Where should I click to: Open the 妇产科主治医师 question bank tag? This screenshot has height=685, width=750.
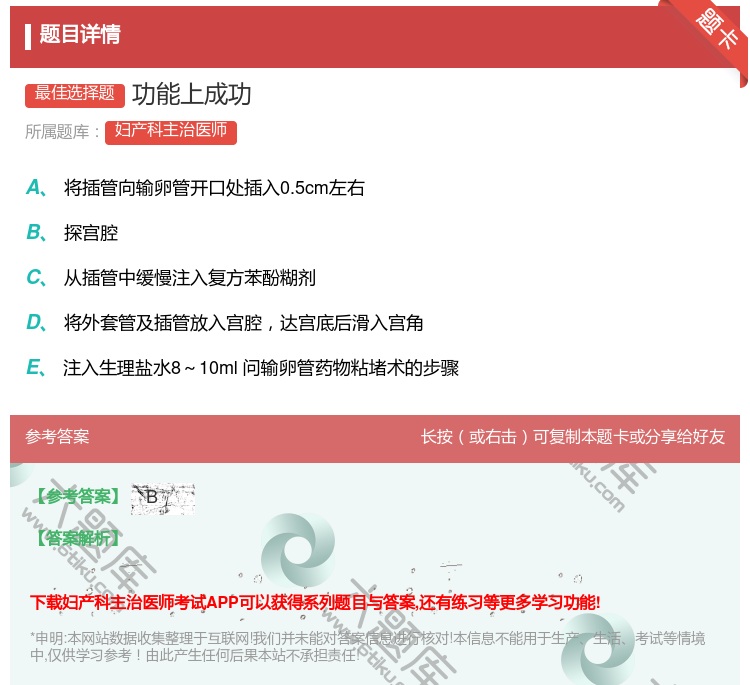click(171, 132)
